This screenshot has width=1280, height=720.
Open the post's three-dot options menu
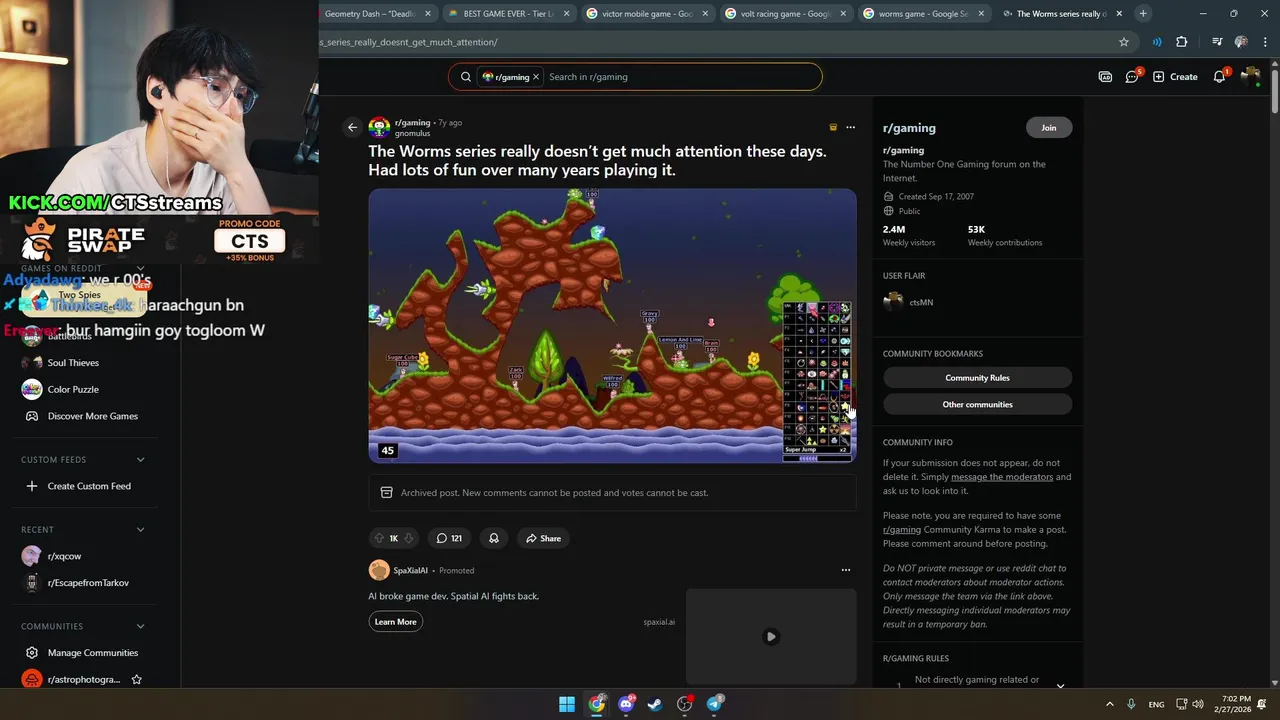(x=850, y=127)
